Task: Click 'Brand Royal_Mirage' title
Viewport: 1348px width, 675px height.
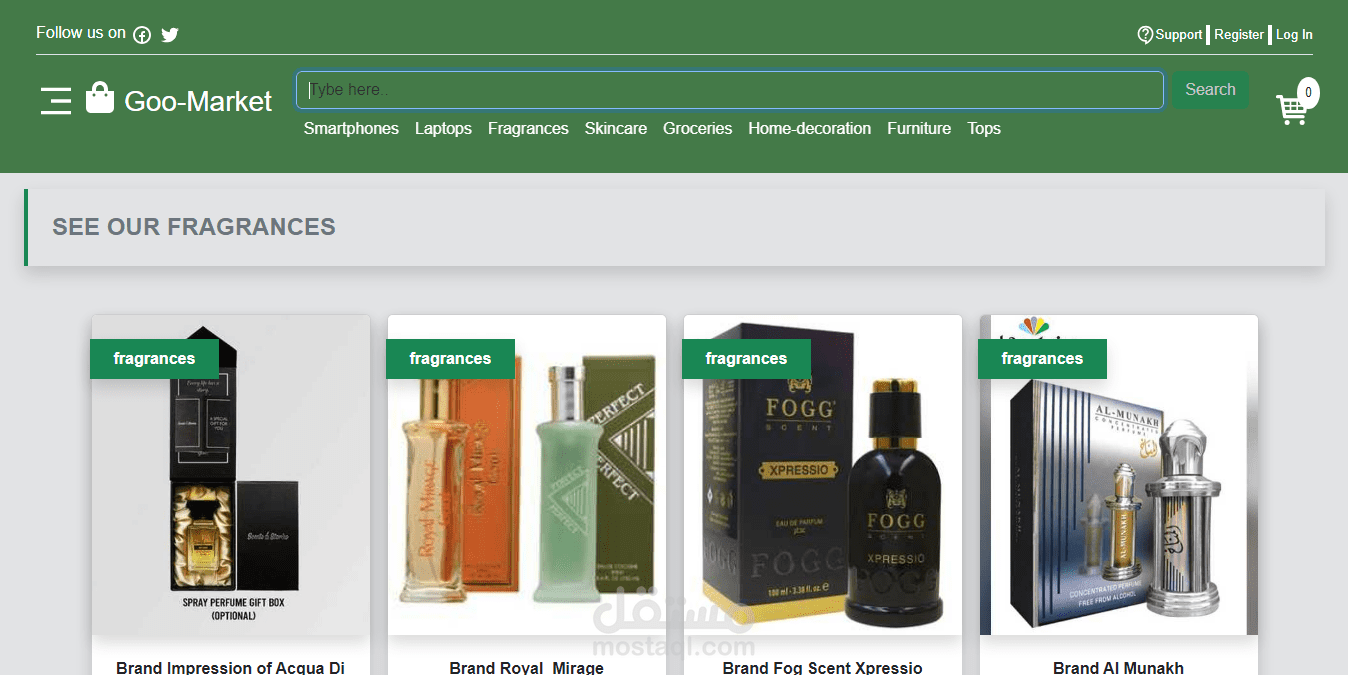Action: [x=527, y=667]
